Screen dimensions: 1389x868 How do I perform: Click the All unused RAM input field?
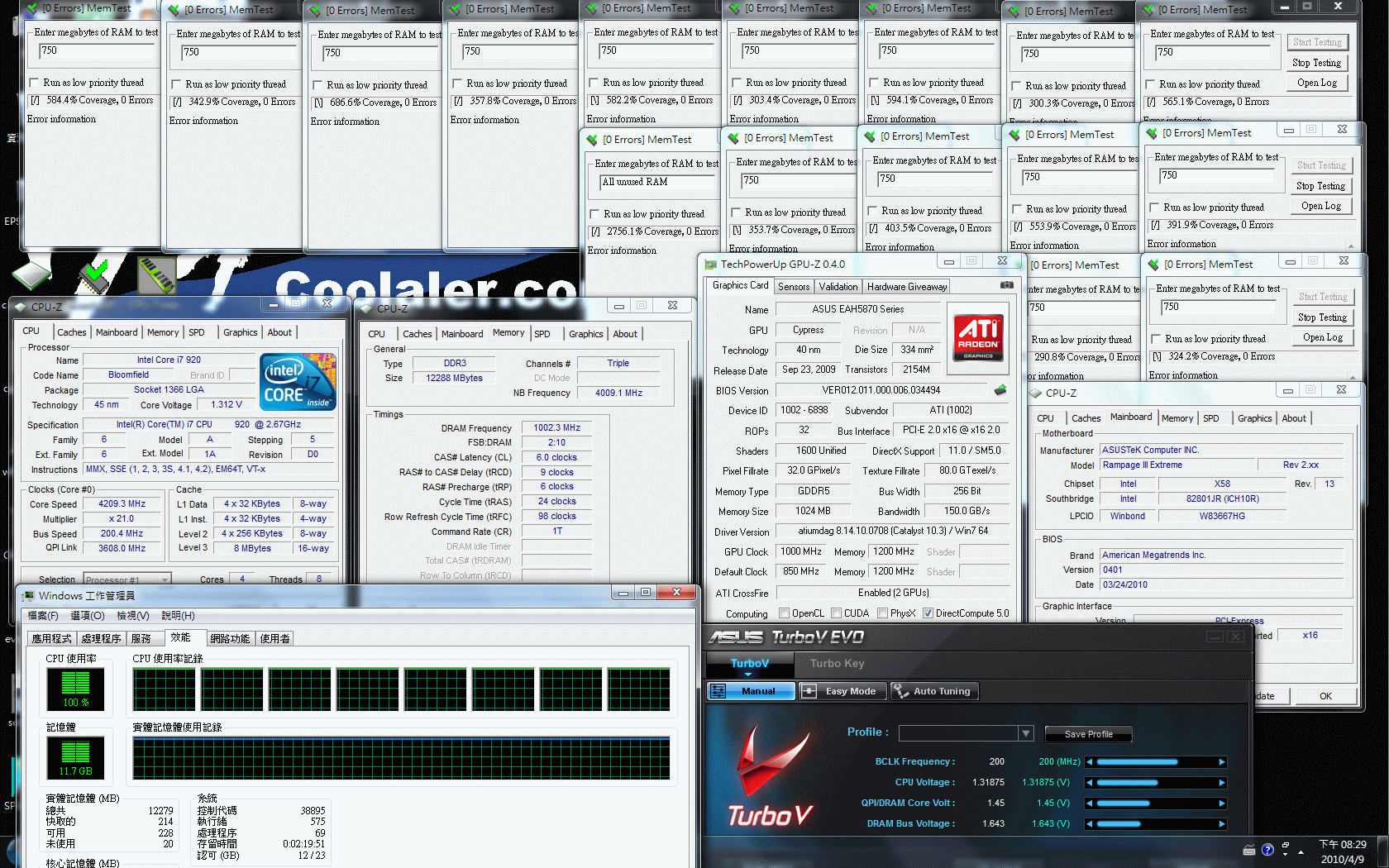tap(656, 183)
